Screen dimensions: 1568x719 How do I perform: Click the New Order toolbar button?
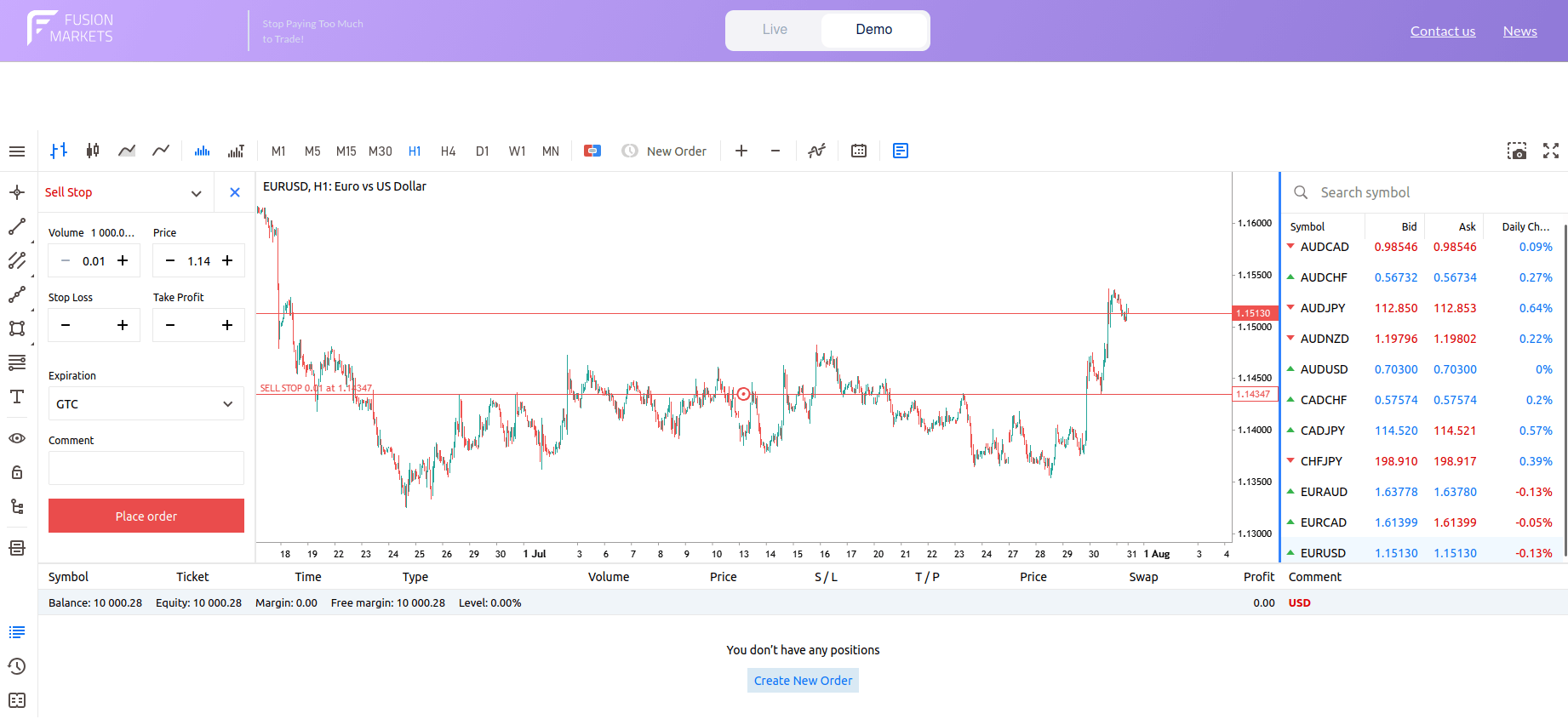tap(665, 151)
